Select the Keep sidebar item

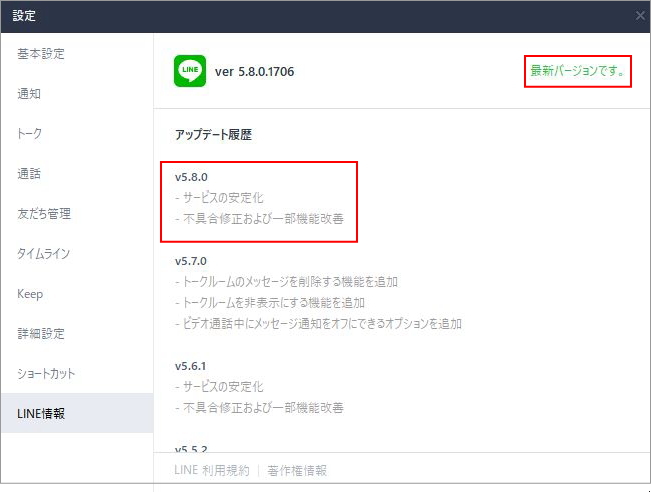(30, 294)
